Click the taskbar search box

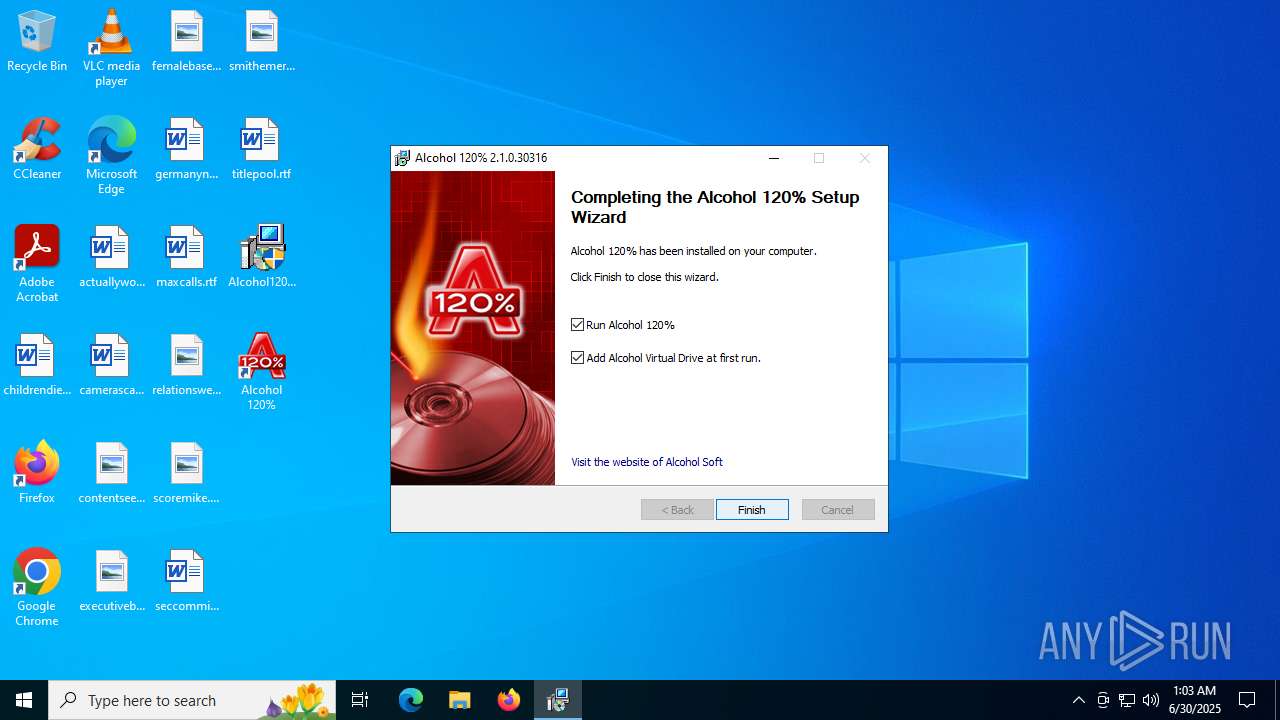(x=192, y=700)
